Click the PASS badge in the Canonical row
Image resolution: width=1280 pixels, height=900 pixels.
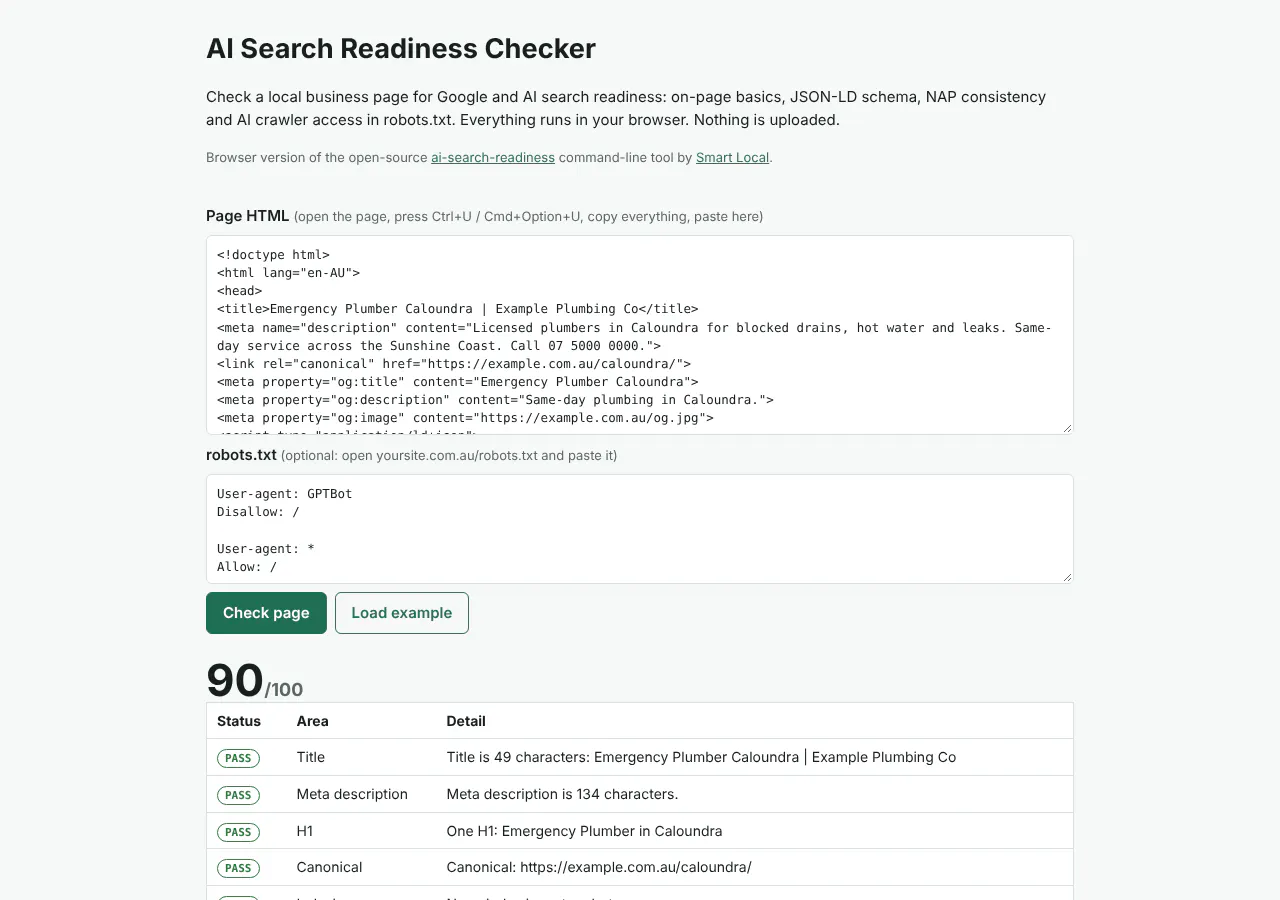238,868
